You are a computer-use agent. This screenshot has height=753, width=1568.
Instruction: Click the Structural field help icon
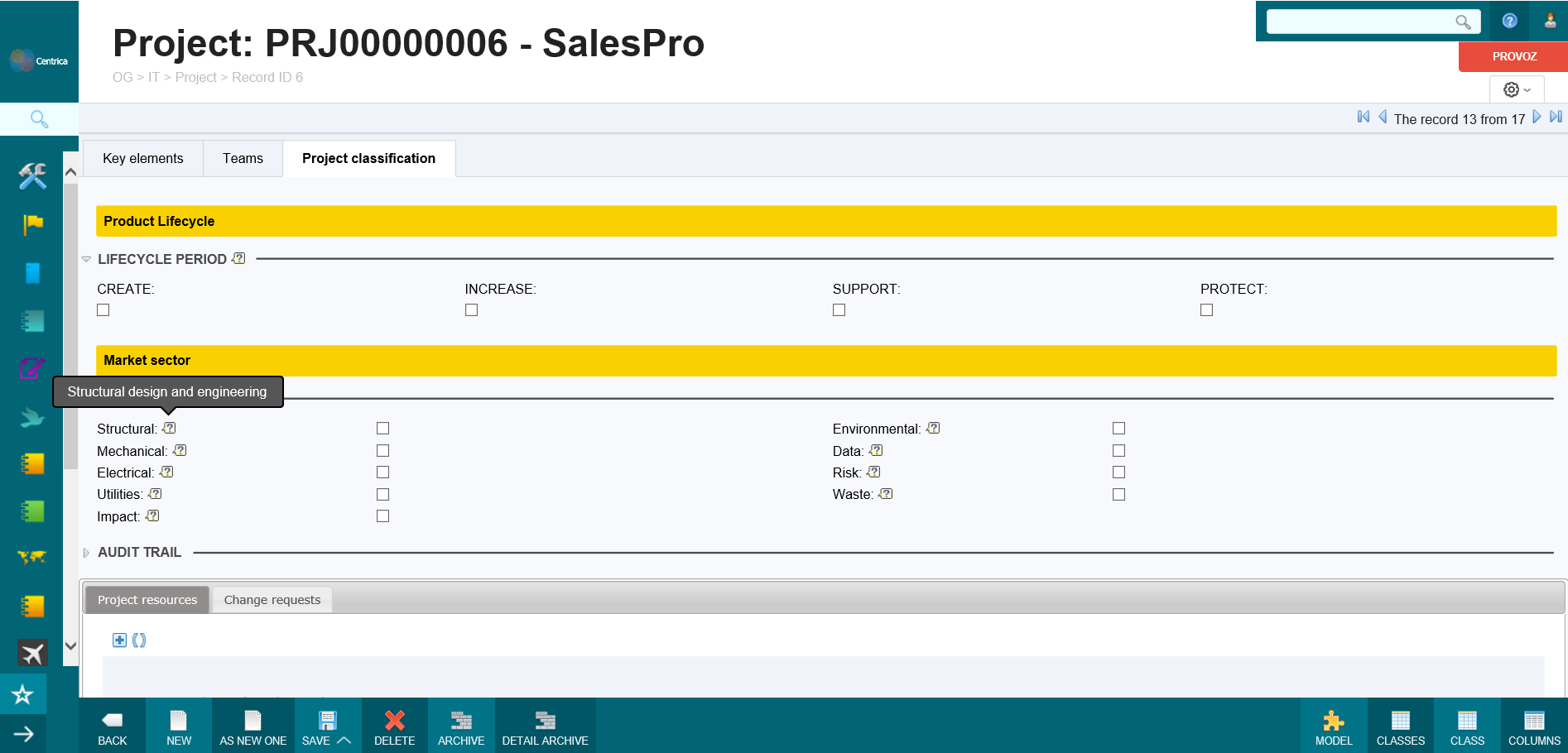click(169, 428)
